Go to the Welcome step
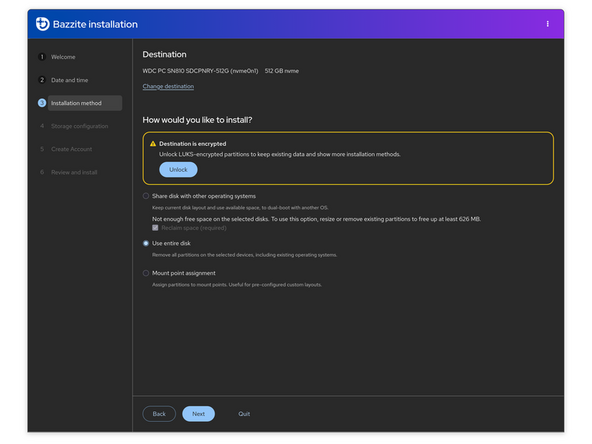Viewport: 592px width, 444px height. click(63, 57)
